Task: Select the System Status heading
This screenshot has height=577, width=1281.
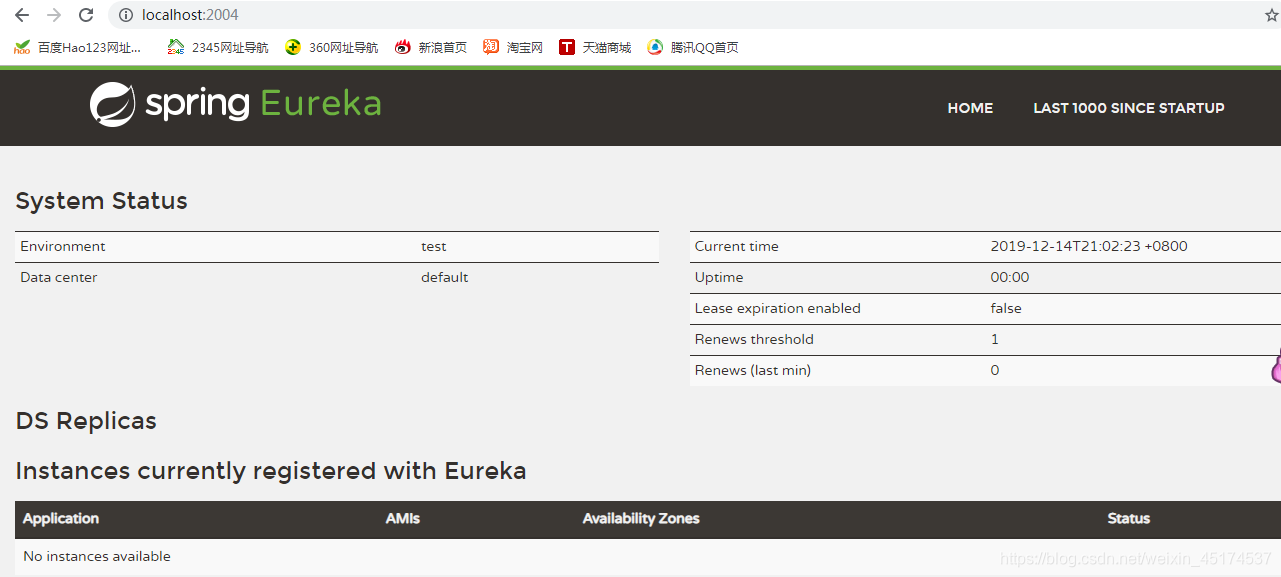Action: point(102,201)
